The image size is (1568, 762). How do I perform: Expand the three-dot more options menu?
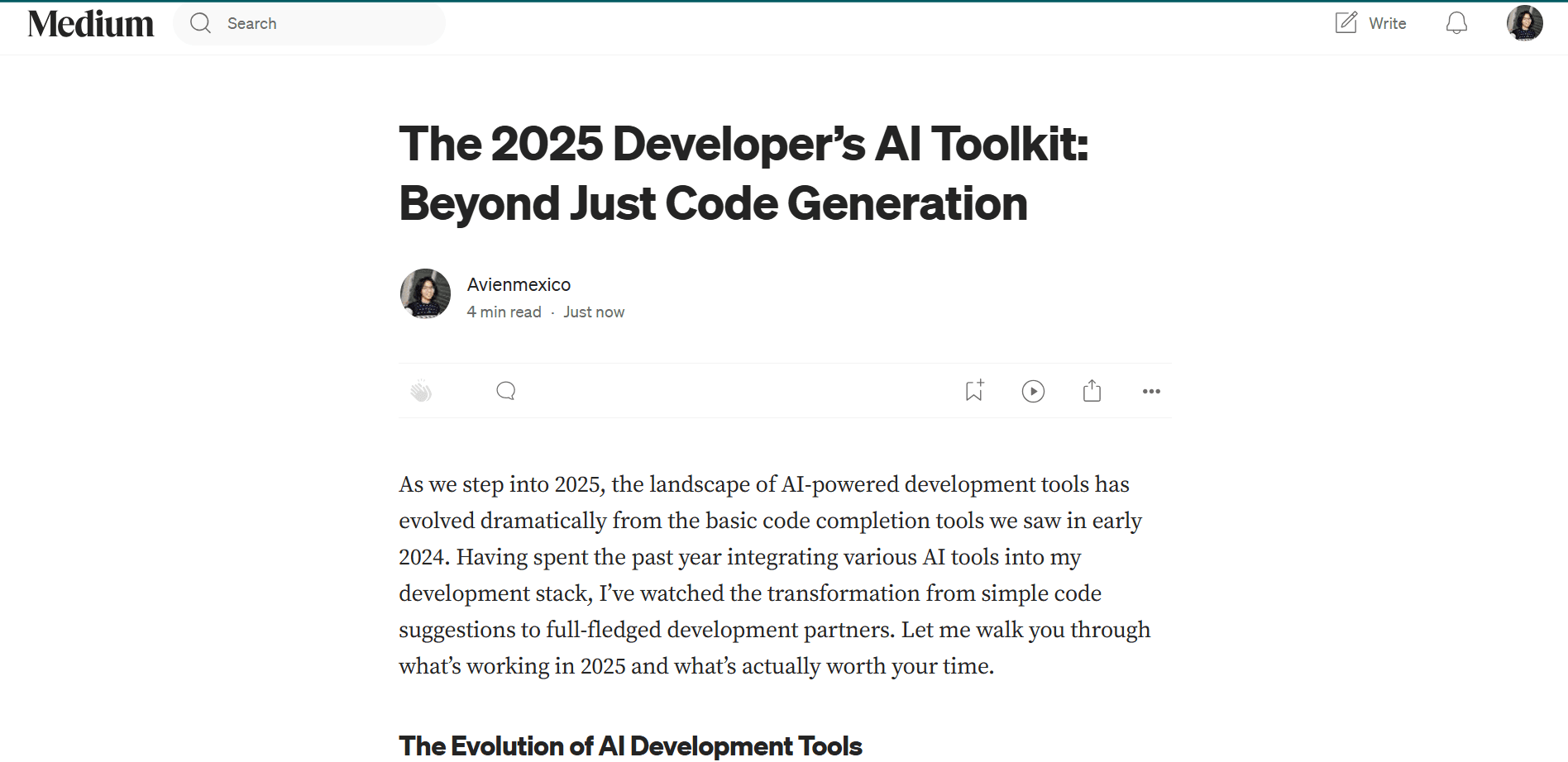1151,391
